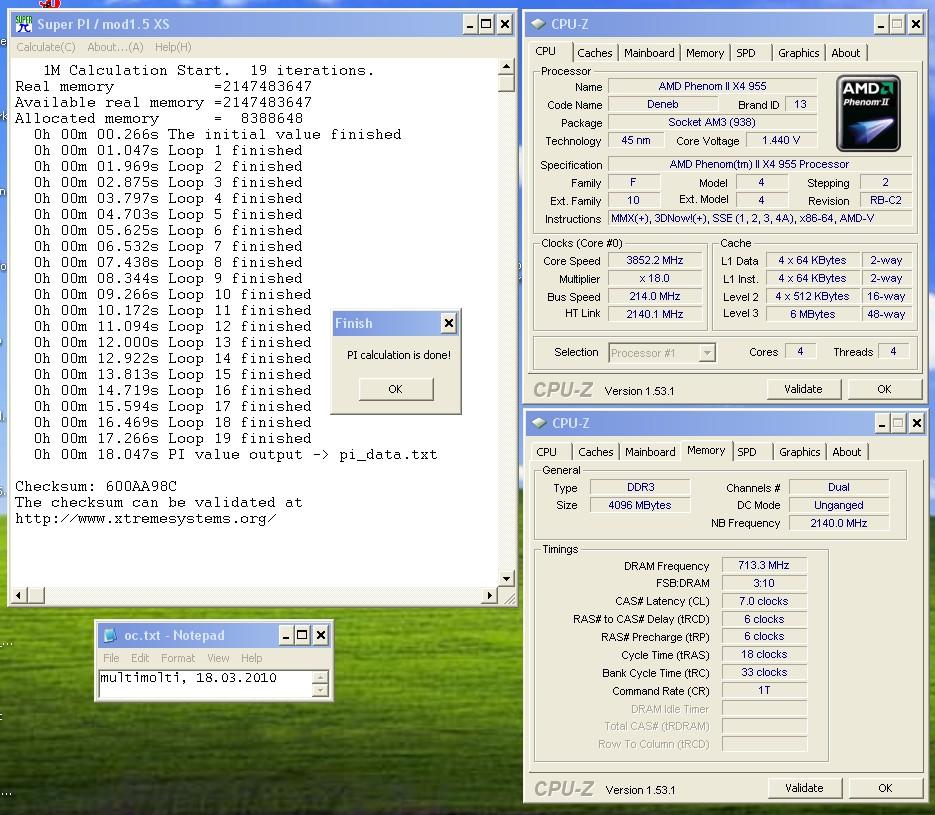Switch to Caches tab in upper CPU-Z window
Viewport: 935px width, 815px height.
click(595, 53)
